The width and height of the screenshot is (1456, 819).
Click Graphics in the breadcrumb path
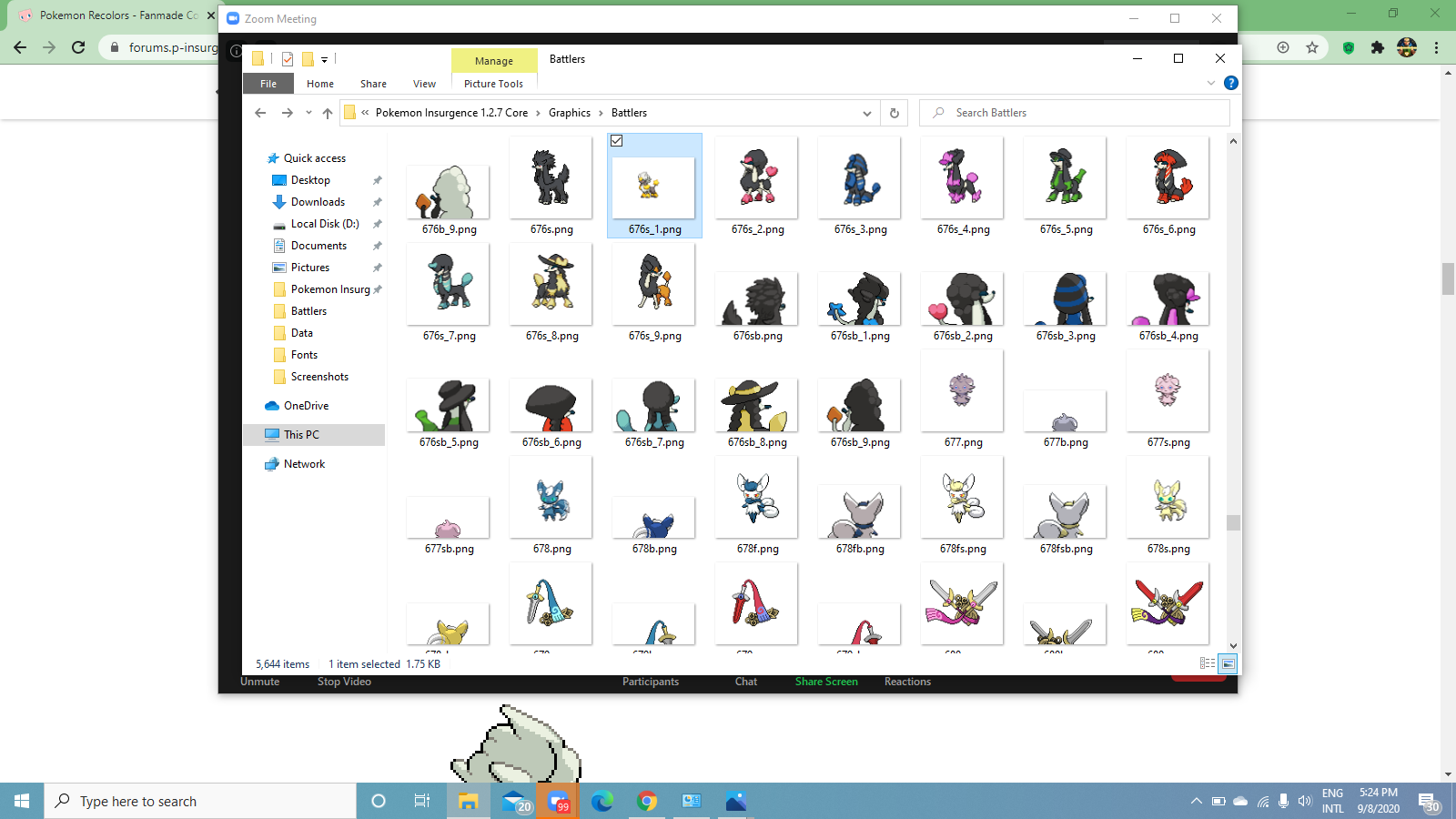point(570,113)
